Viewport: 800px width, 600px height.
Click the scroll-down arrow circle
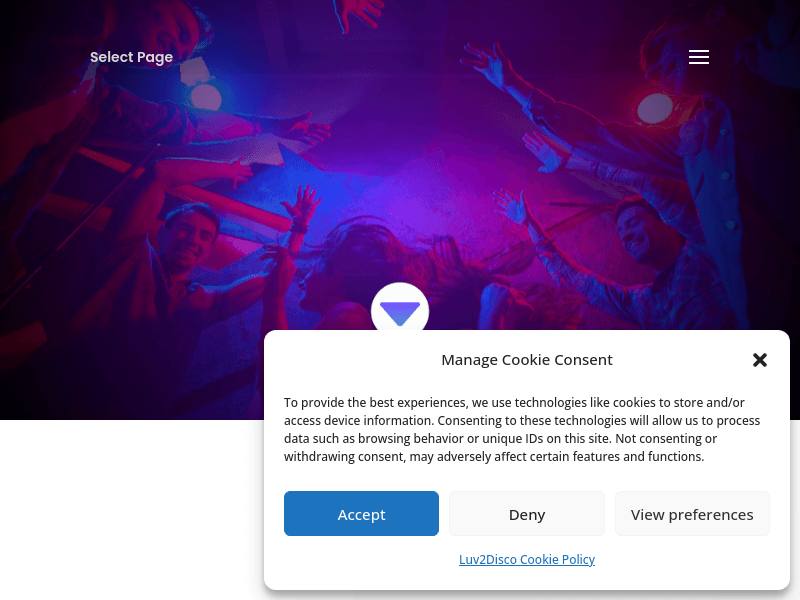(400, 311)
